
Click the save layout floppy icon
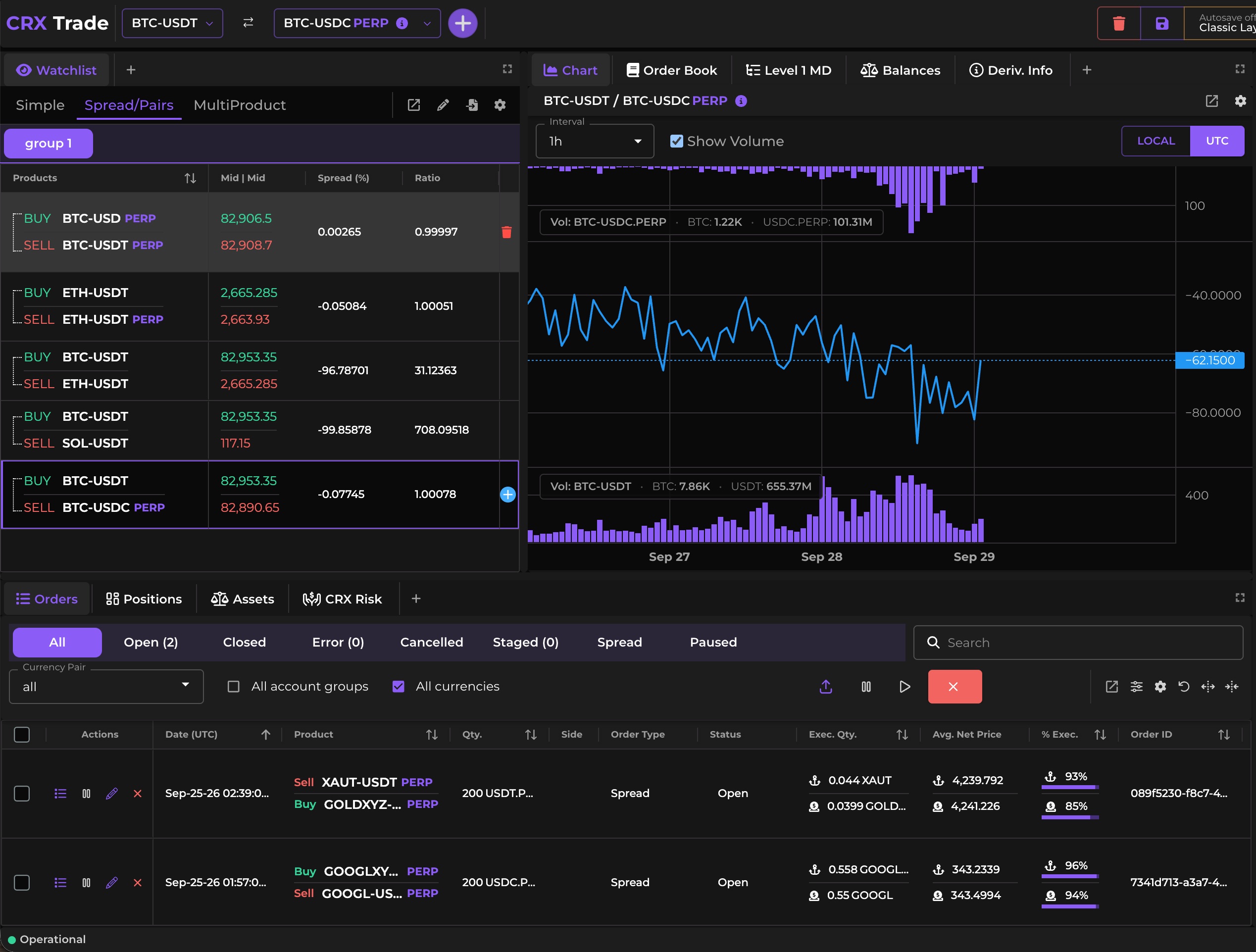click(x=1162, y=23)
